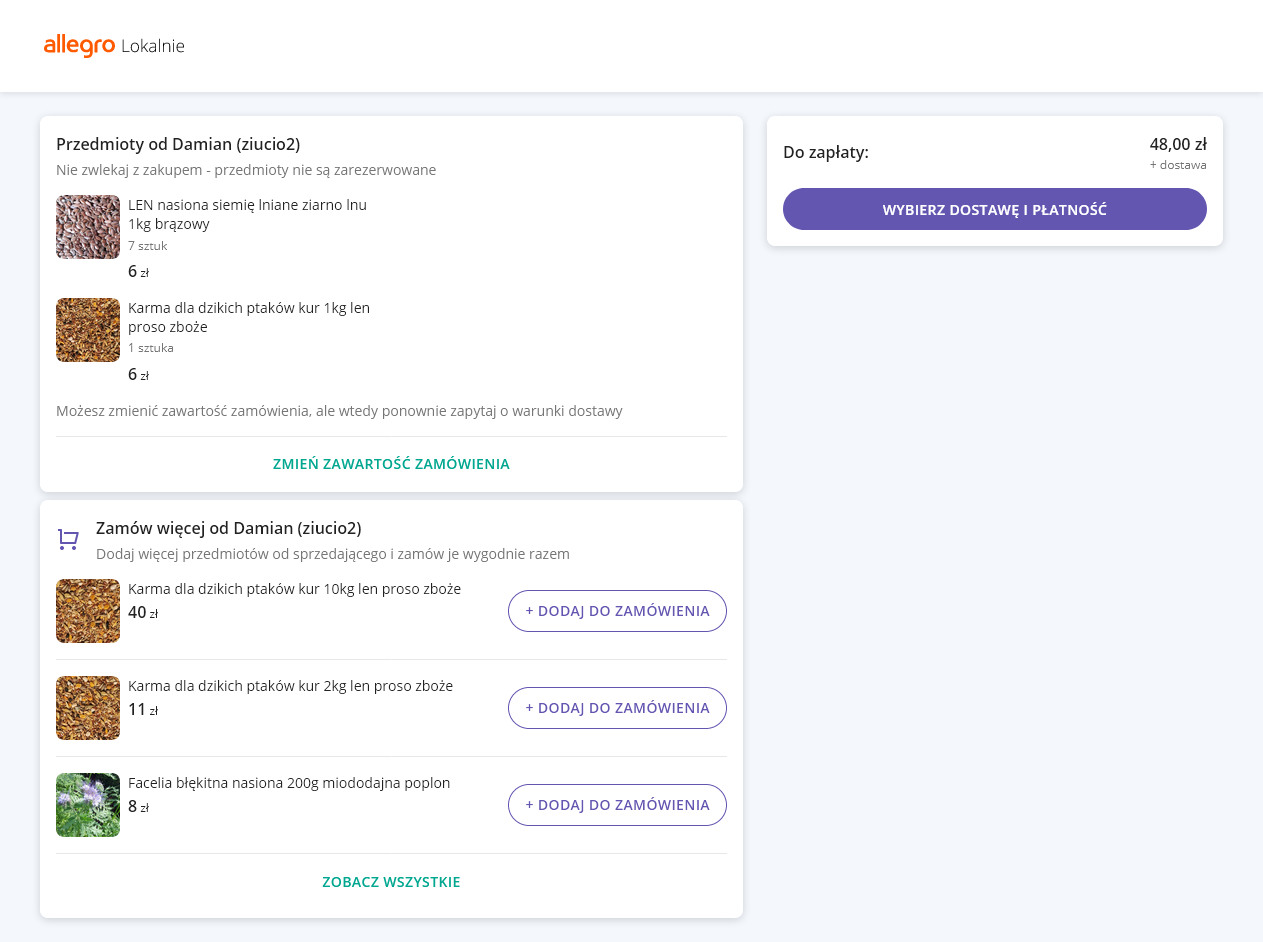Click the shopping cart icon

(68, 540)
